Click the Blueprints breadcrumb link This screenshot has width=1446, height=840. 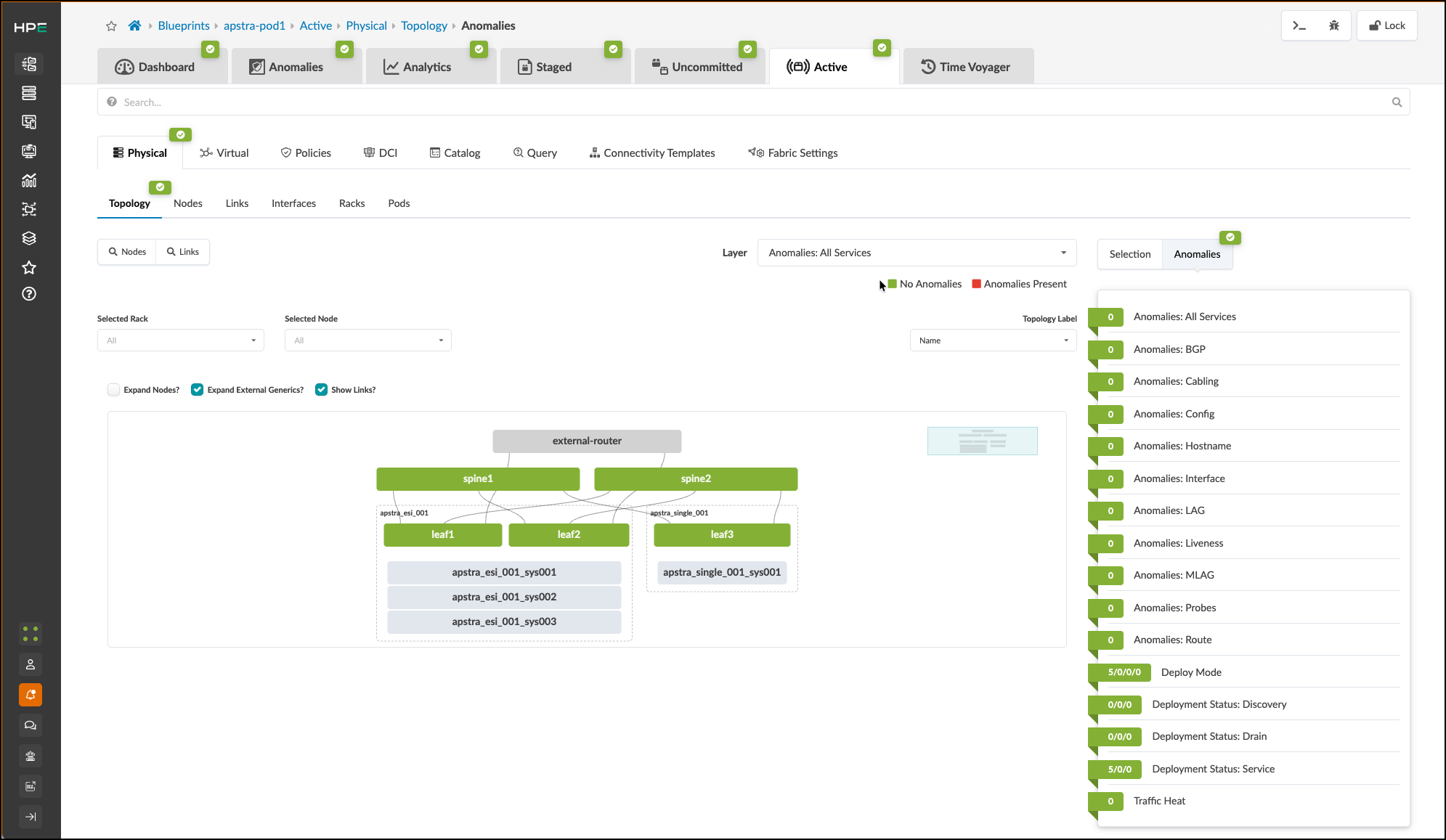[184, 25]
